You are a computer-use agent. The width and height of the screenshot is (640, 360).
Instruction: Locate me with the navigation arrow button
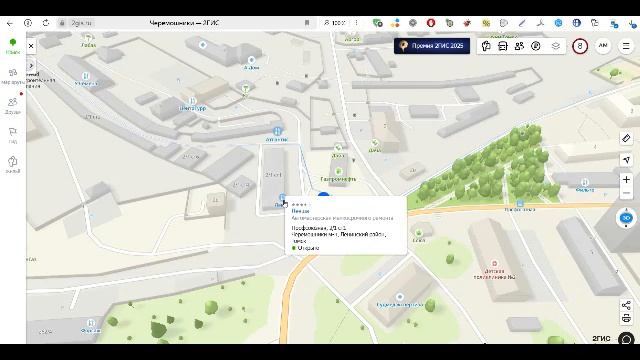tap(626, 160)
